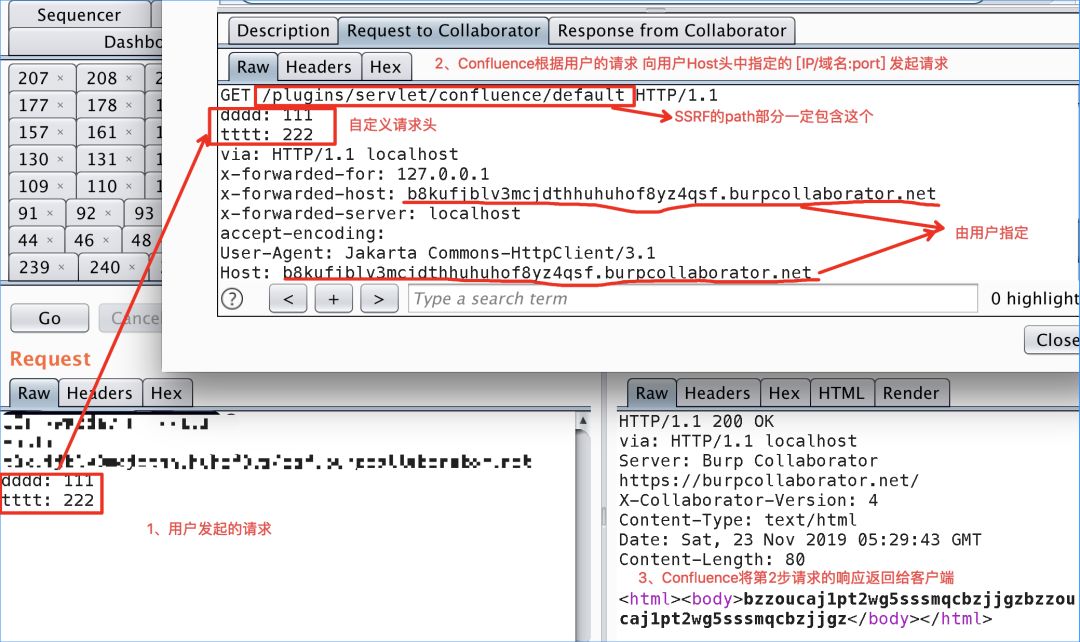The height and width of the screenshot is (642, 1080).
Task: Select Hex tab in Response panel
Action: pyautogui.click(x=784, y=393)
